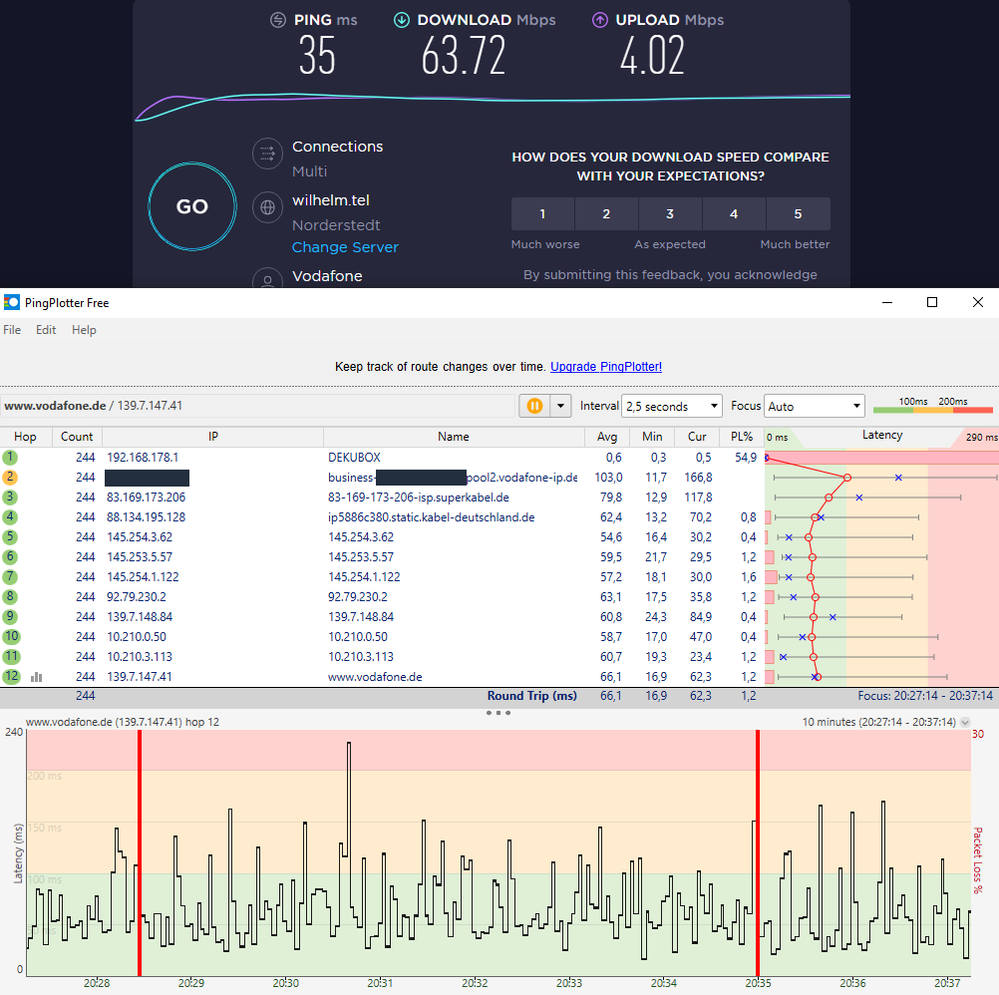This screenshot has height=995, width=999.
Task: Open the Focus Auto dropdown
Action: [814, 406]
